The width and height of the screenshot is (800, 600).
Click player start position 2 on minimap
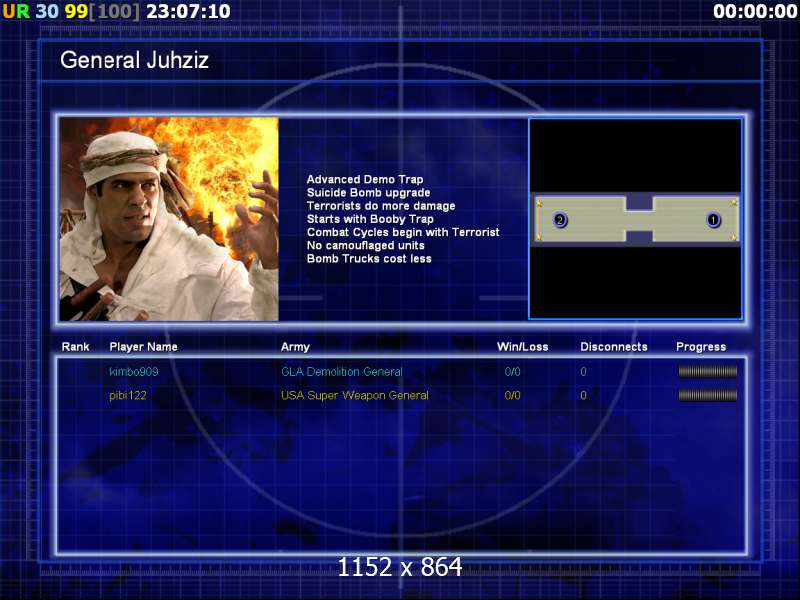pos(560,220)
